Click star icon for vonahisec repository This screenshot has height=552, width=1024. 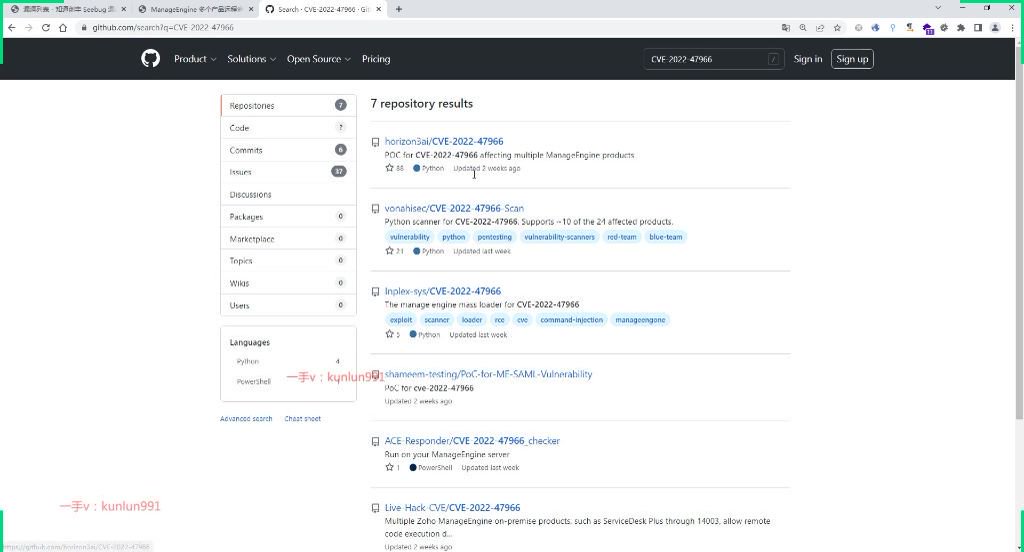389,251
